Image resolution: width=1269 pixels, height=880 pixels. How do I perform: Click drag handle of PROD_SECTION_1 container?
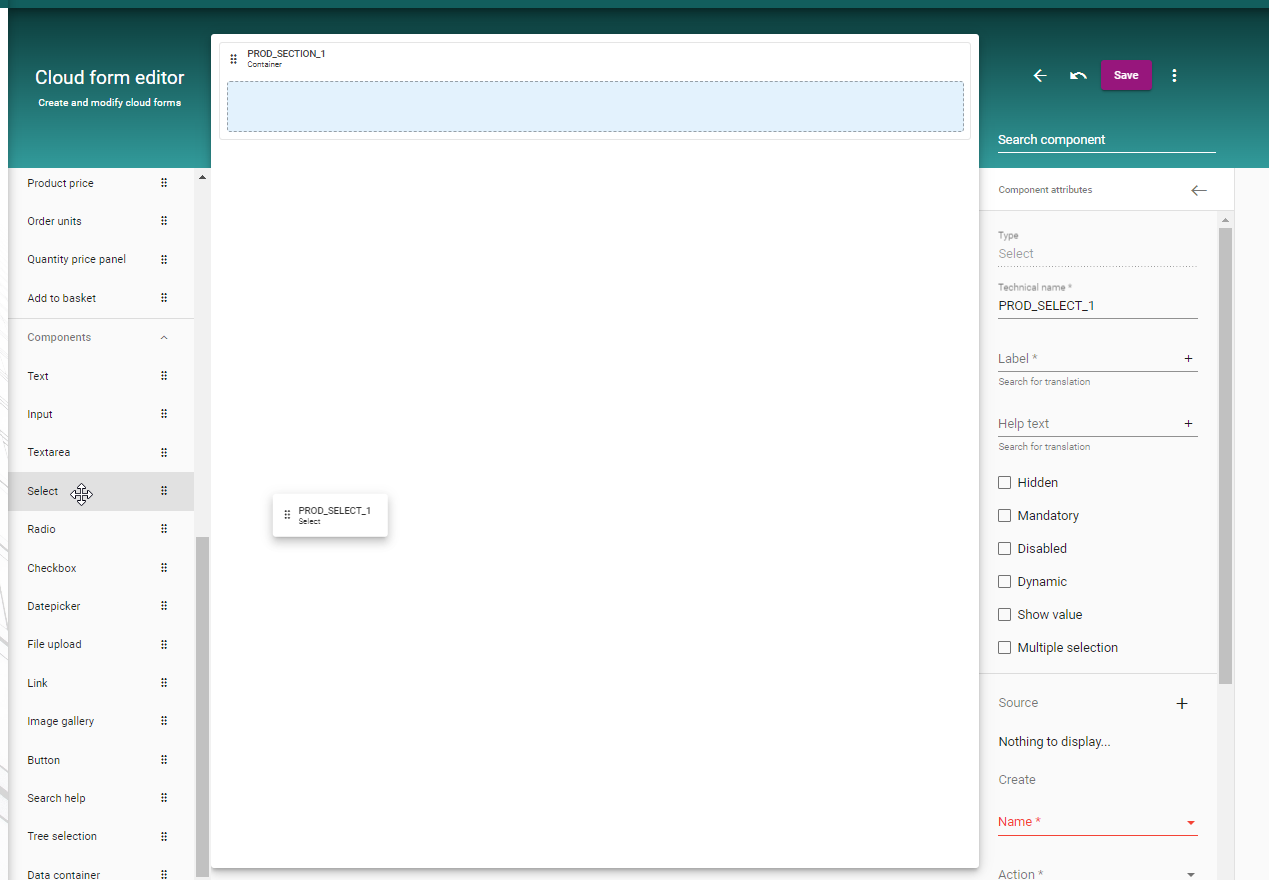234,59
